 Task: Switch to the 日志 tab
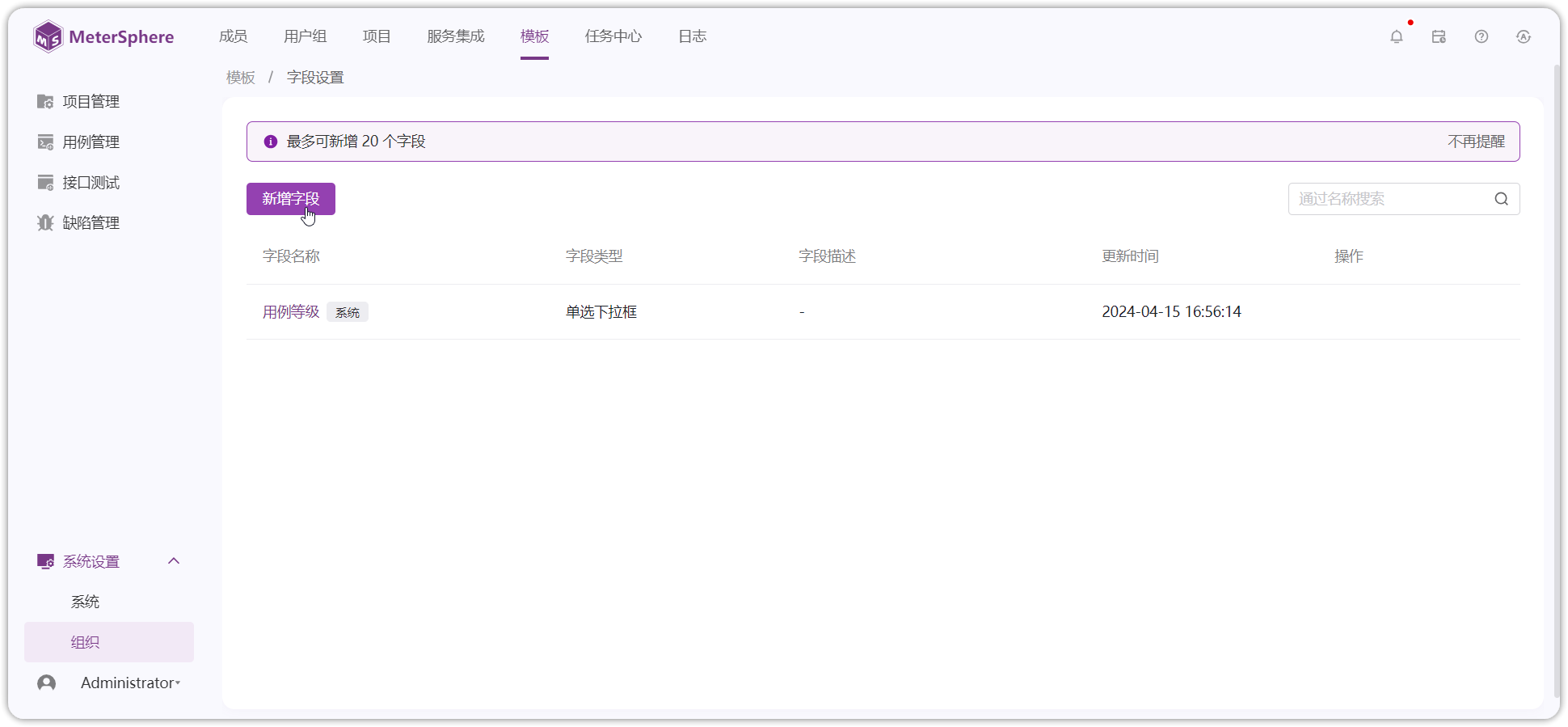pos(692,36)
